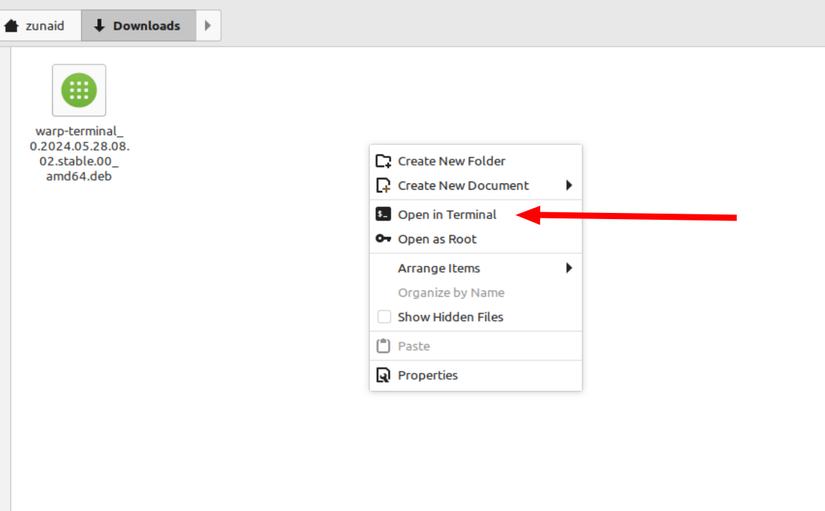The width and height of the screenshot is (825, 511).
Task: Click the warp-terminal deb package icon
Action: pyautogui.click(x=79, y=90)
